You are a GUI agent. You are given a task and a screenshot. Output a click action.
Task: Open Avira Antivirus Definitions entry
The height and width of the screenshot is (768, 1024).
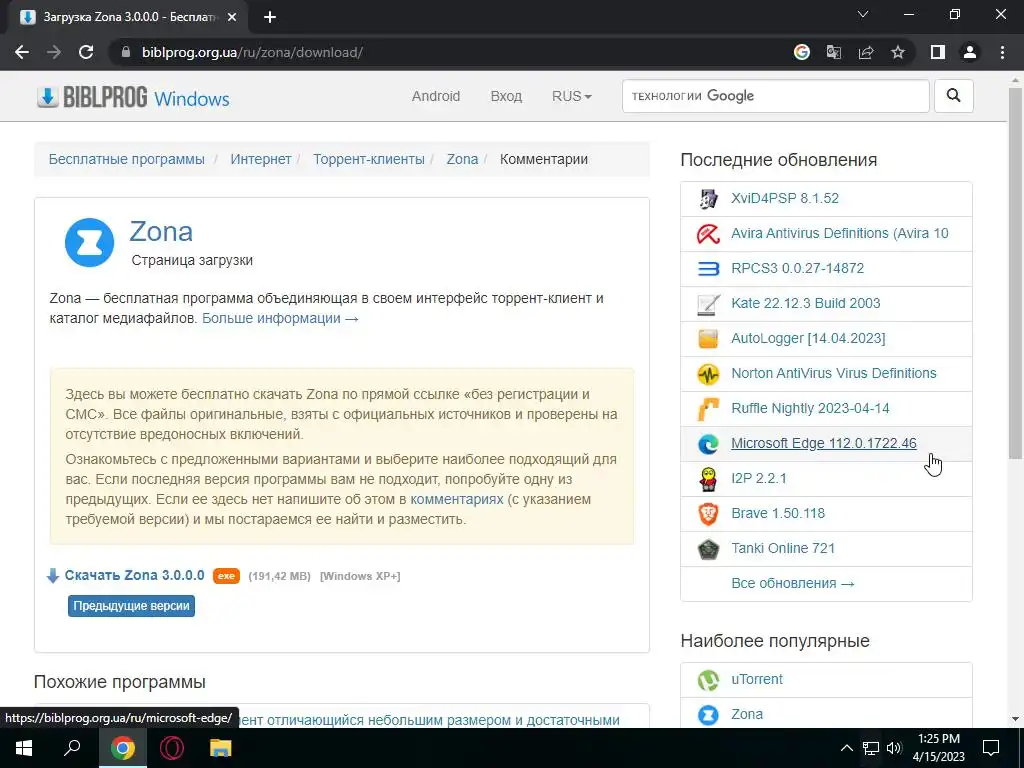pyautogui.click(x=839, y=233)
